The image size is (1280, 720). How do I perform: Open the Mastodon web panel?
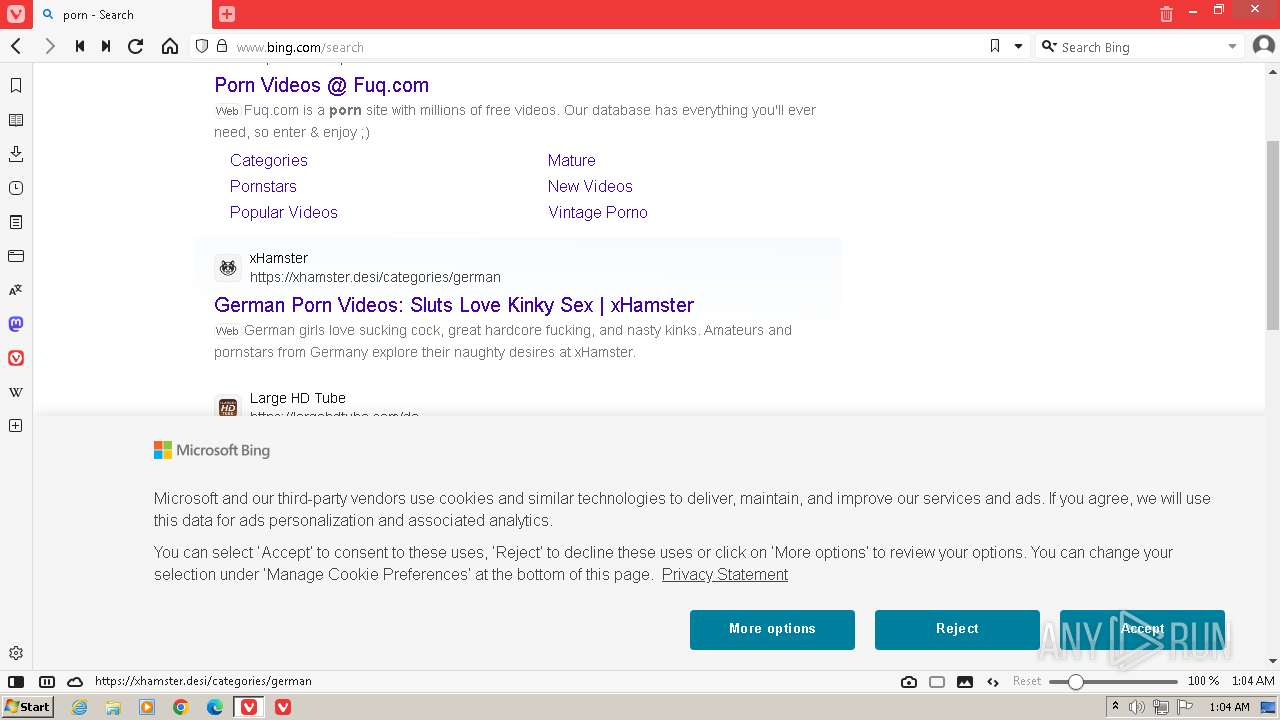16,324
